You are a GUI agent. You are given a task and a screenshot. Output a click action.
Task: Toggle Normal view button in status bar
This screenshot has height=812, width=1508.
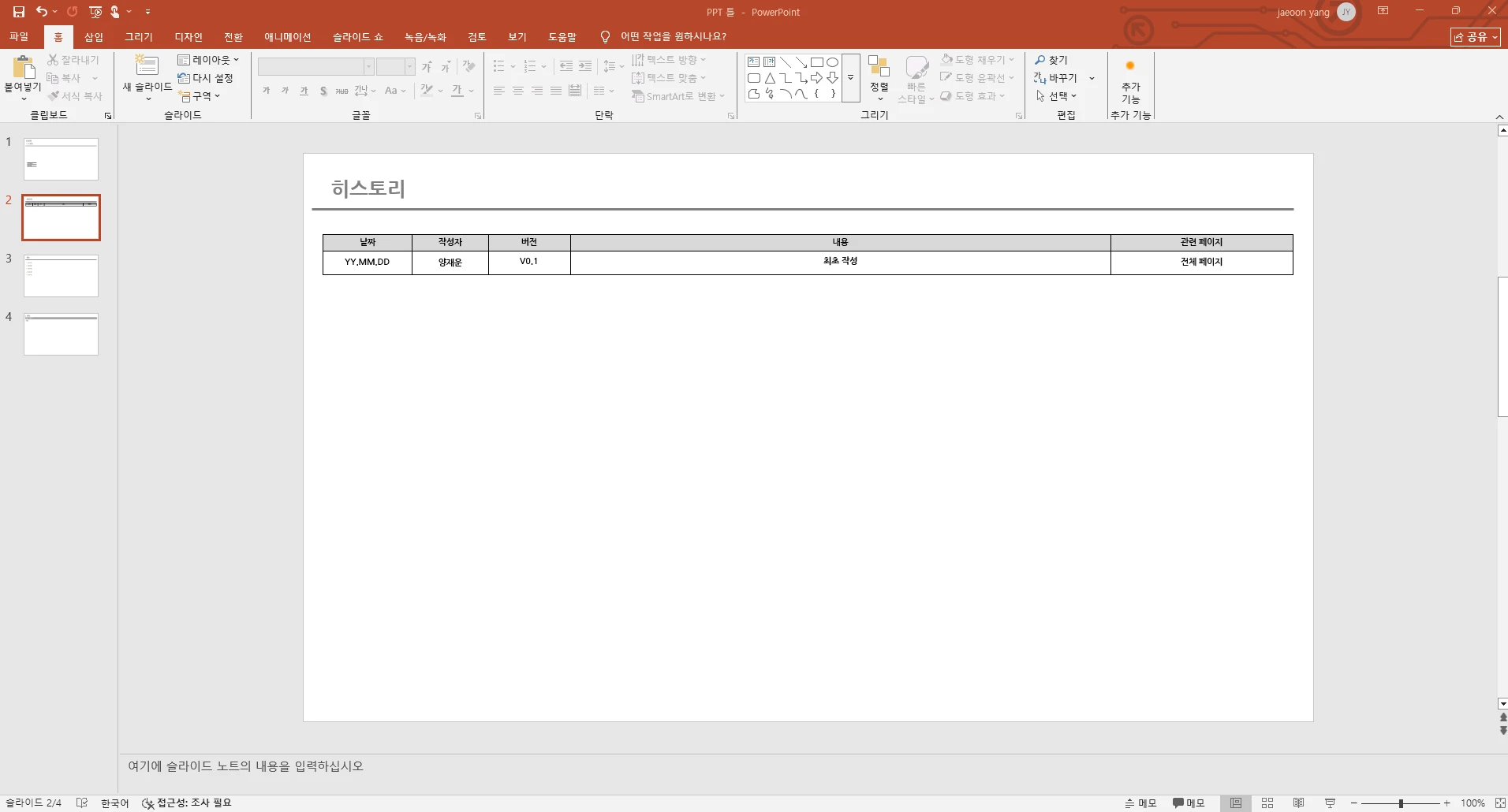[x=1236, y=803]
